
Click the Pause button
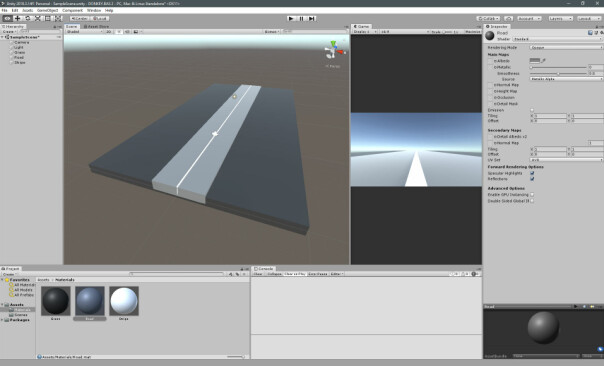pyautogui.click(x=302, y=18)
